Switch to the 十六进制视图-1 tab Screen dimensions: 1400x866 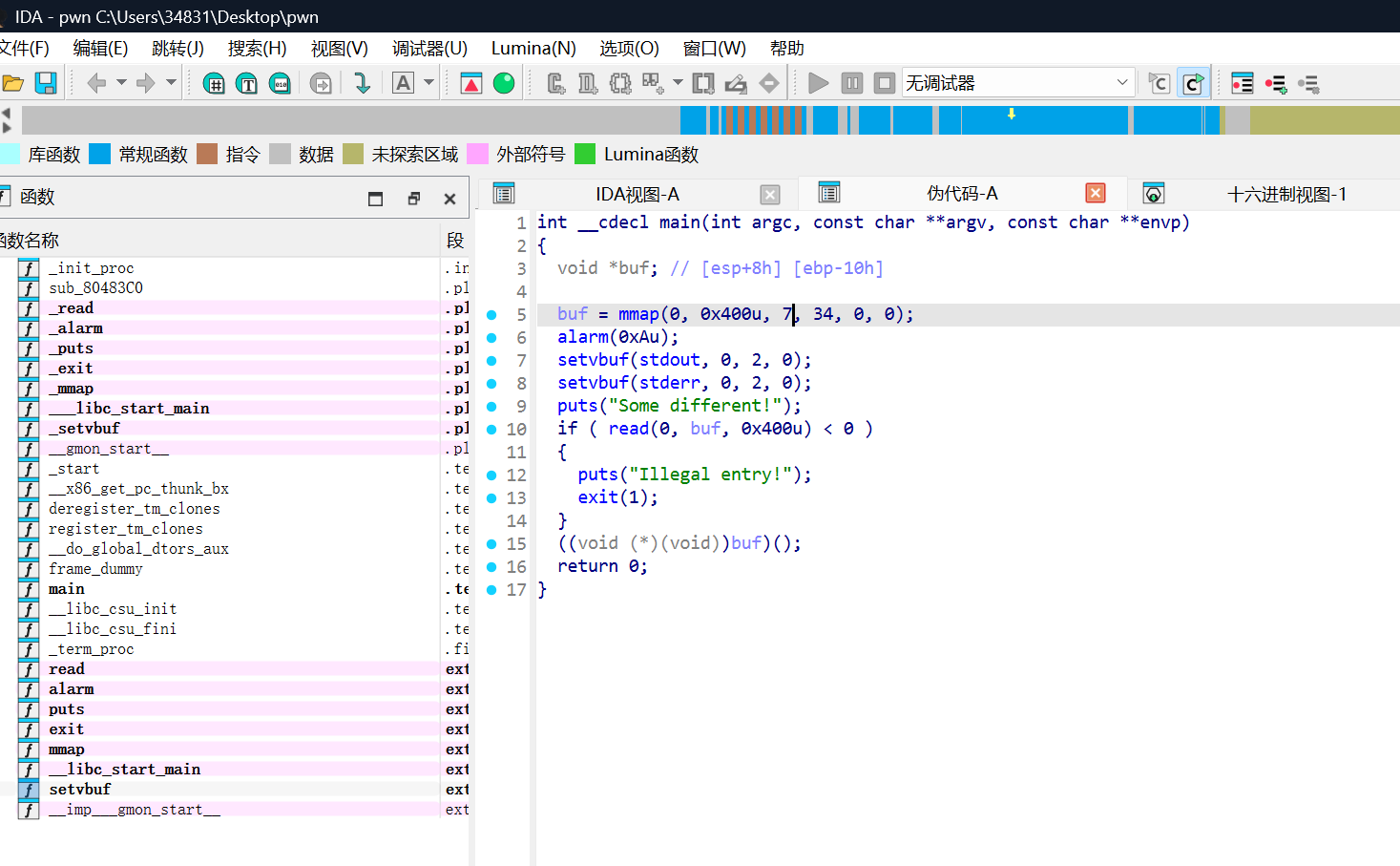pyautogui.click(x=1285, y=195)
